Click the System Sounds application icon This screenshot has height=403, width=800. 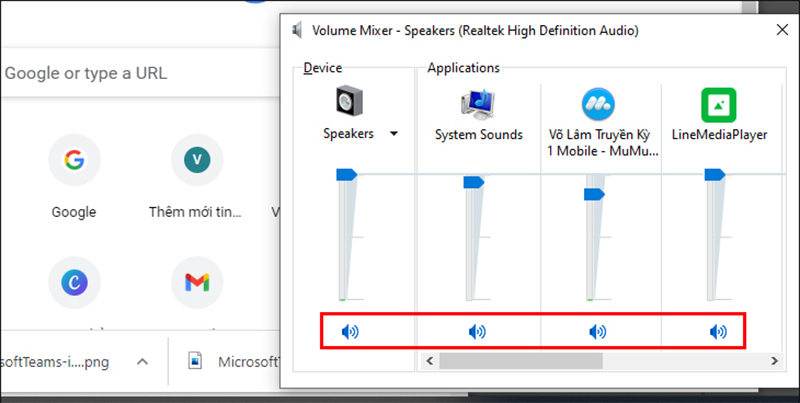[x=478, y=103]
